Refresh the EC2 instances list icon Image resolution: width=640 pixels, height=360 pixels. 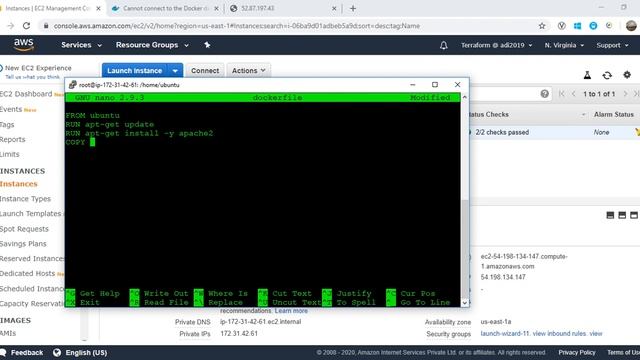click(x=607, y=75)
